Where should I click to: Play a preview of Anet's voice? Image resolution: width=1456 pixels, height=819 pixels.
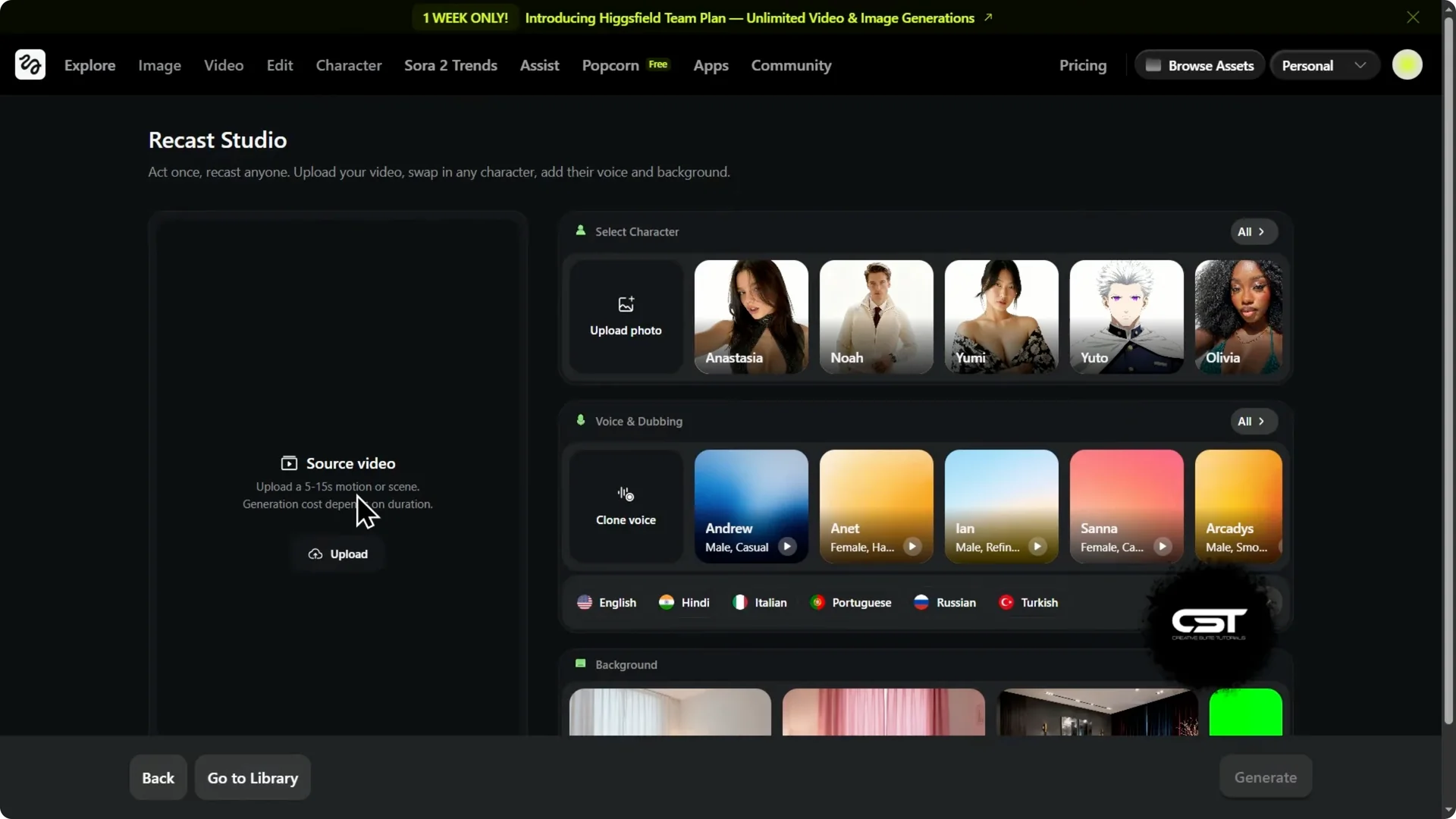tap(912, 545)
